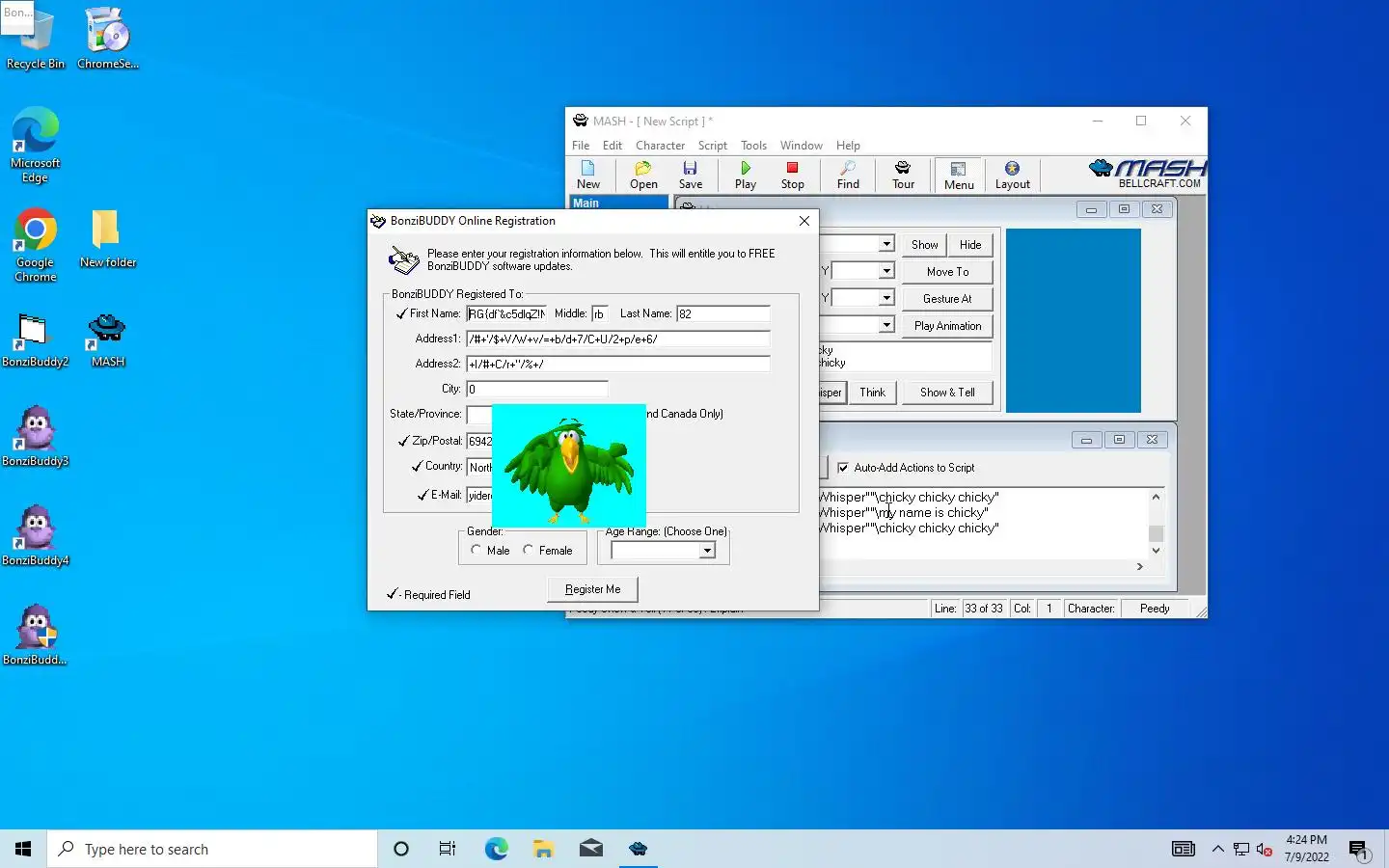Open Character menu in MASH
Viewport: 1389px width, 868px height.
pos(660,146)
